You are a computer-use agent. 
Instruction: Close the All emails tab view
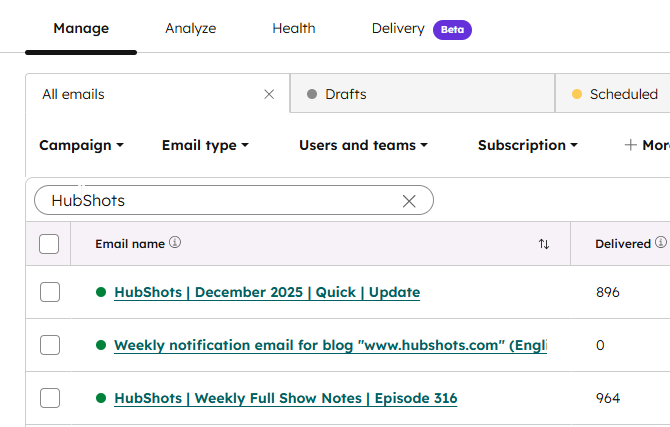point(269,94)
